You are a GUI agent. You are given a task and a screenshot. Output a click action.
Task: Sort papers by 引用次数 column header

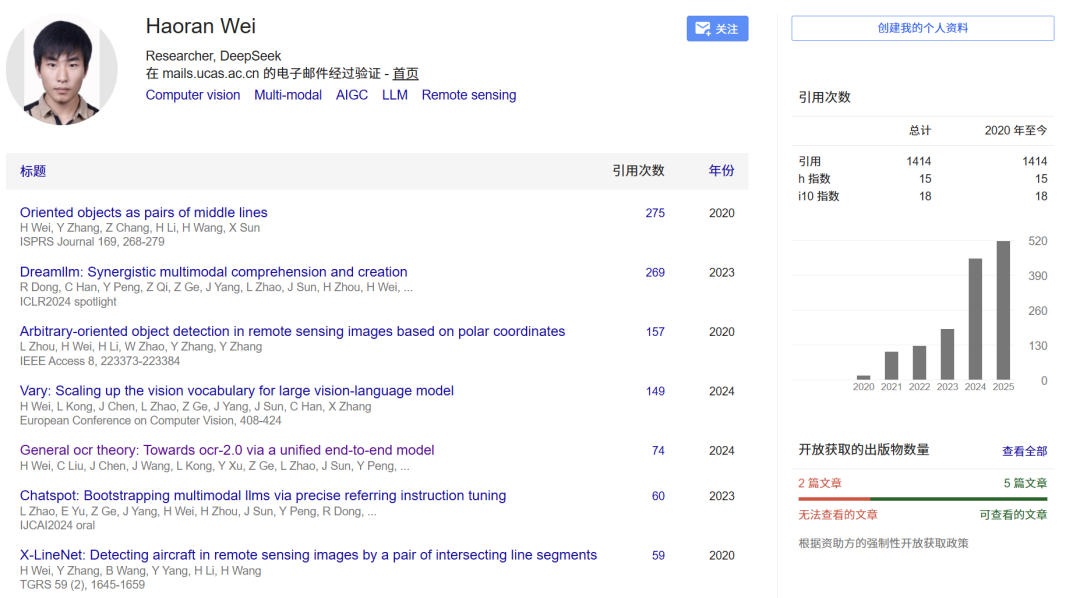coord(638,171)
